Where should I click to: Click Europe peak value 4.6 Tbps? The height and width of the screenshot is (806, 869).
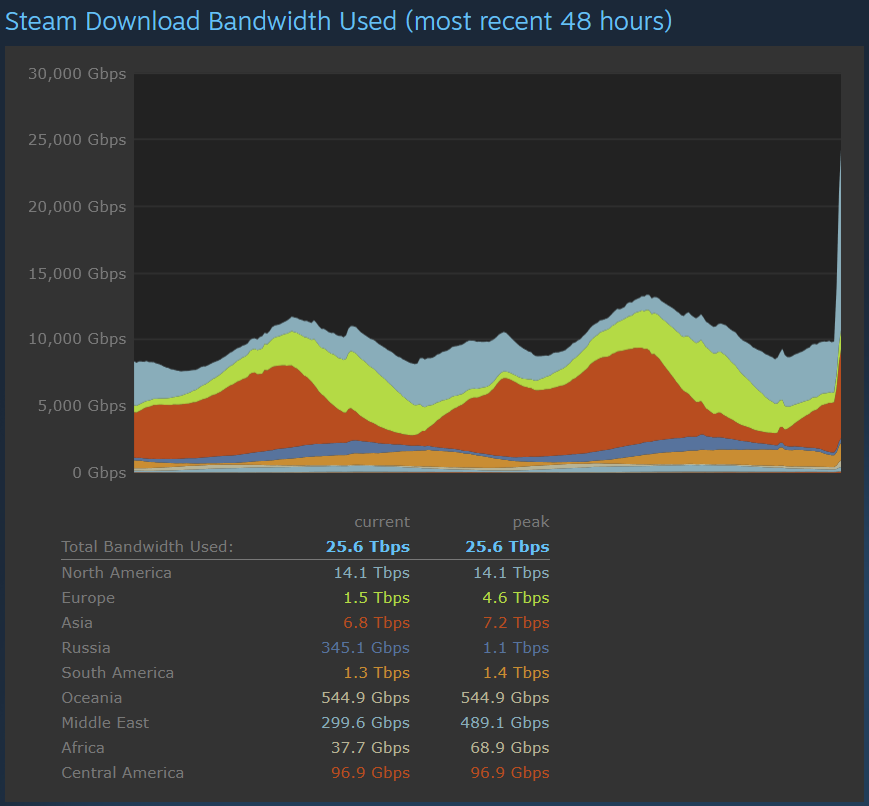516,598
